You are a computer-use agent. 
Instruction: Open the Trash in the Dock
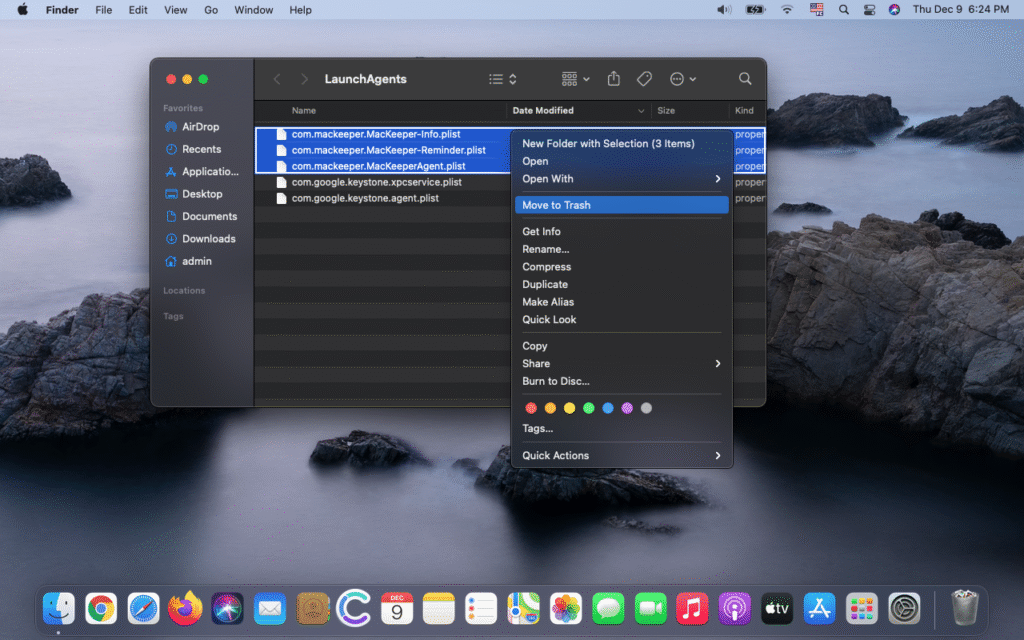click(x=964, y=607)
